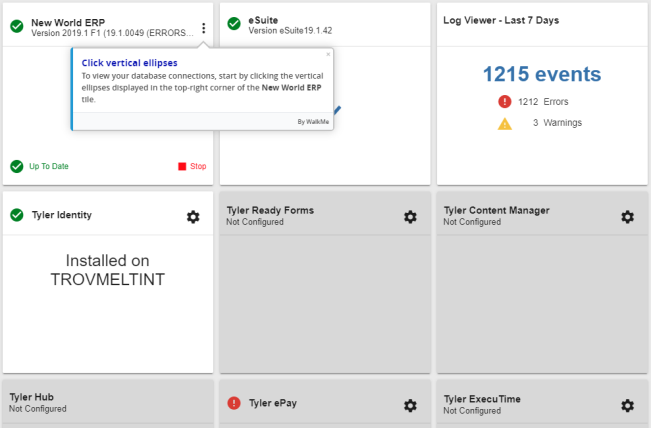This screenshot has height=428, width=651.
Task: Click the eSuite green status checkmark
Action: (234, 24)
